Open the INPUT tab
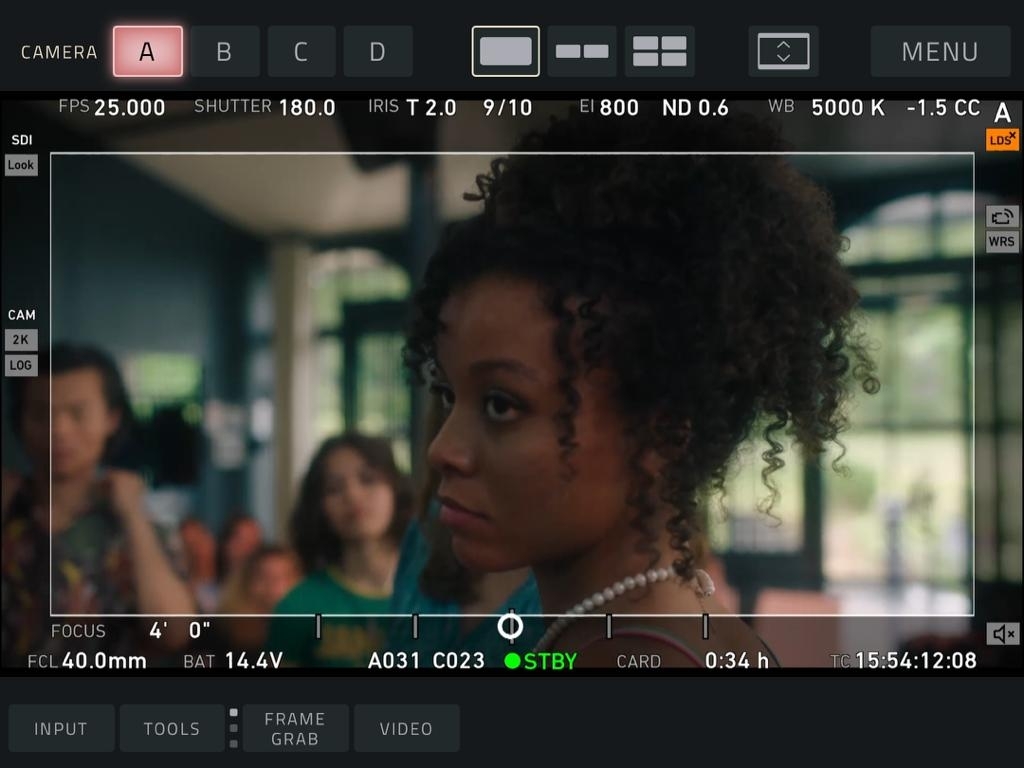The height and width of the screenshot is (768, 1024). pyautogui.click(x=61, y=728)
